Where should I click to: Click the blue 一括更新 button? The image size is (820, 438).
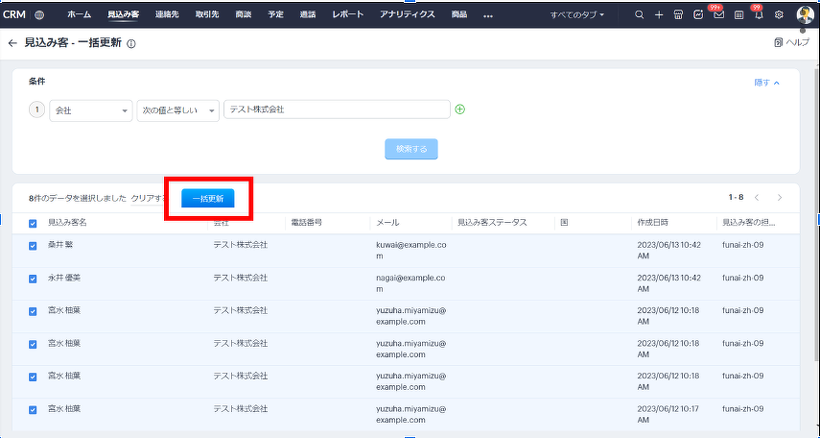pos(208,198)
